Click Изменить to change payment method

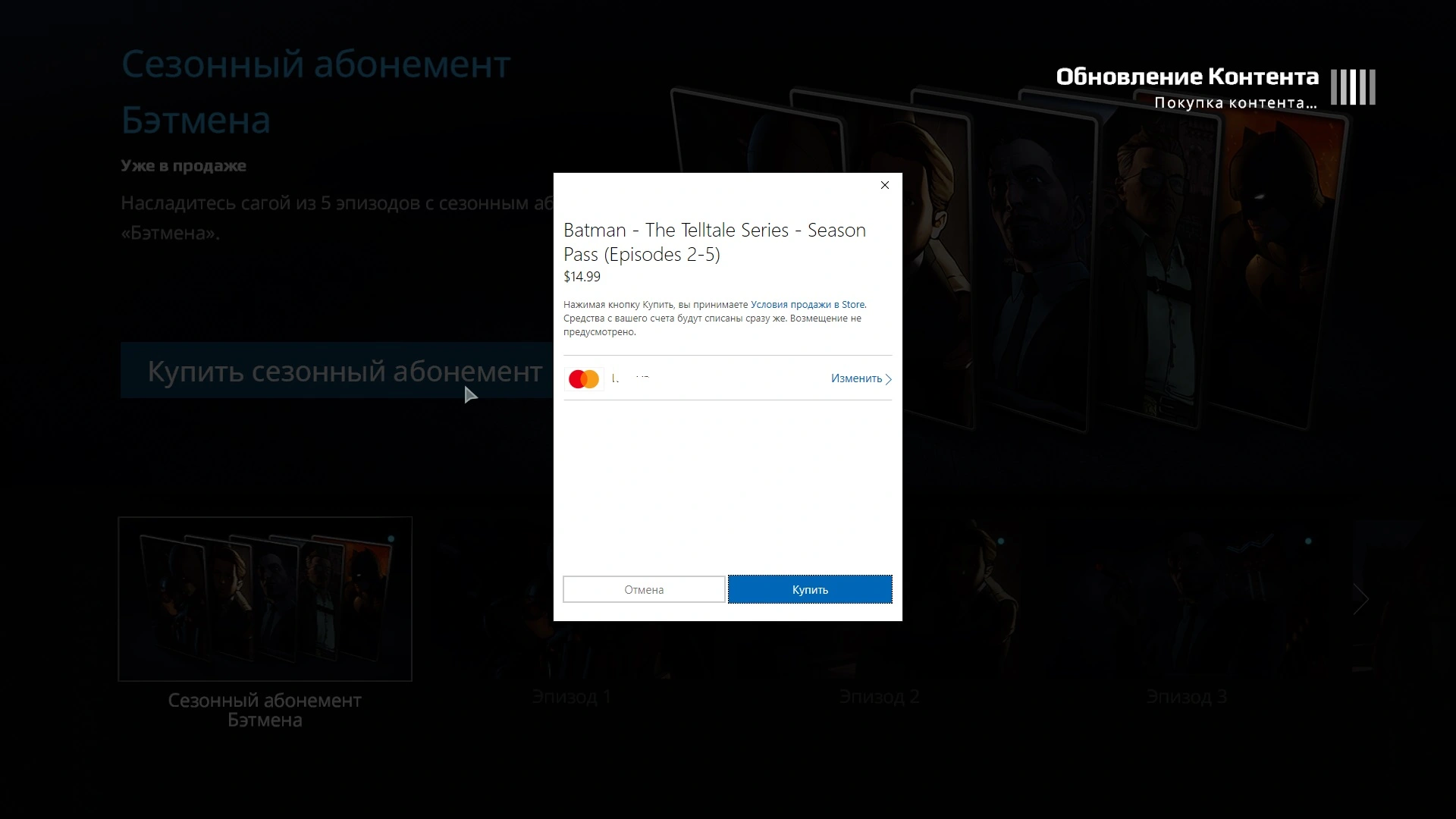click(x=861, y=378)
